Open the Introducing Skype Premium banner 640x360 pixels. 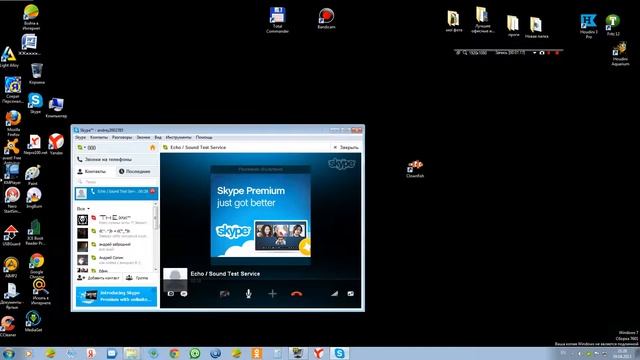(x=116, y=296)
